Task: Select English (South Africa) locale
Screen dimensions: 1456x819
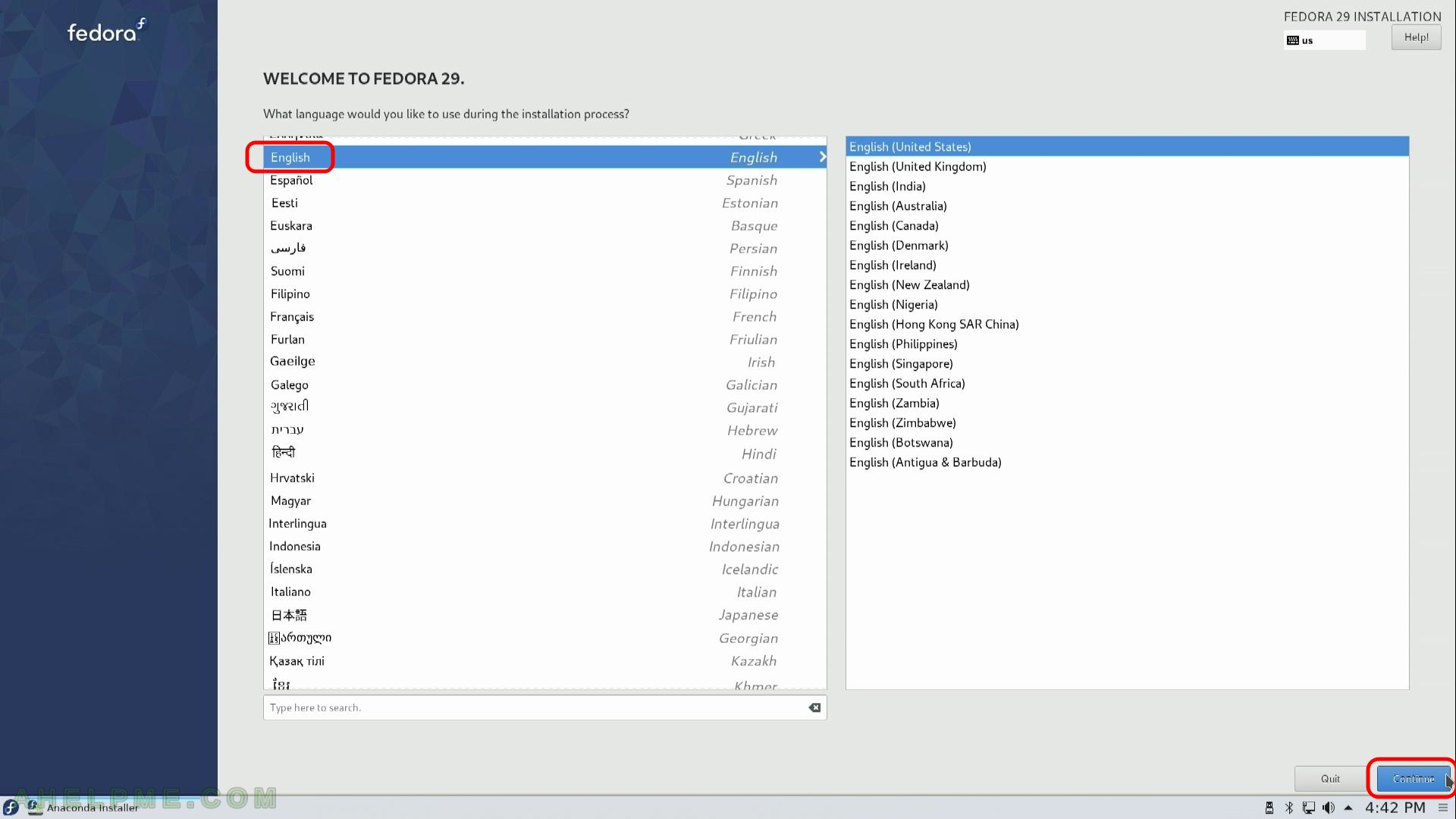Action: click(x=1127, y=383)
